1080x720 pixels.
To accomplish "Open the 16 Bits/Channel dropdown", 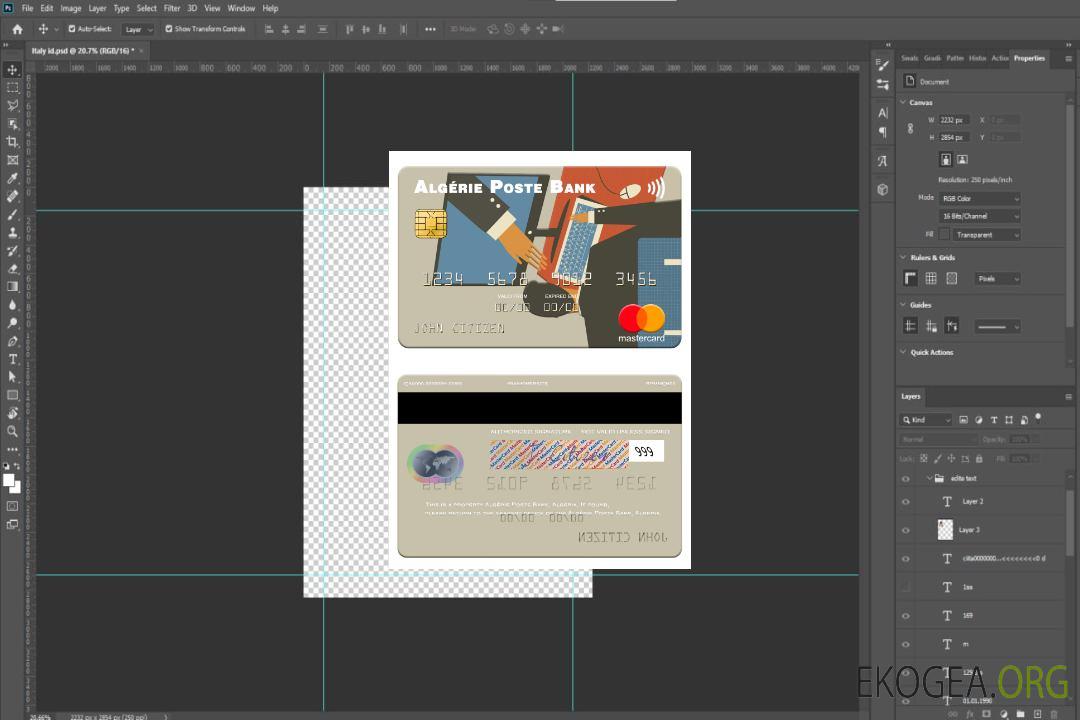I will coord(980,216).
